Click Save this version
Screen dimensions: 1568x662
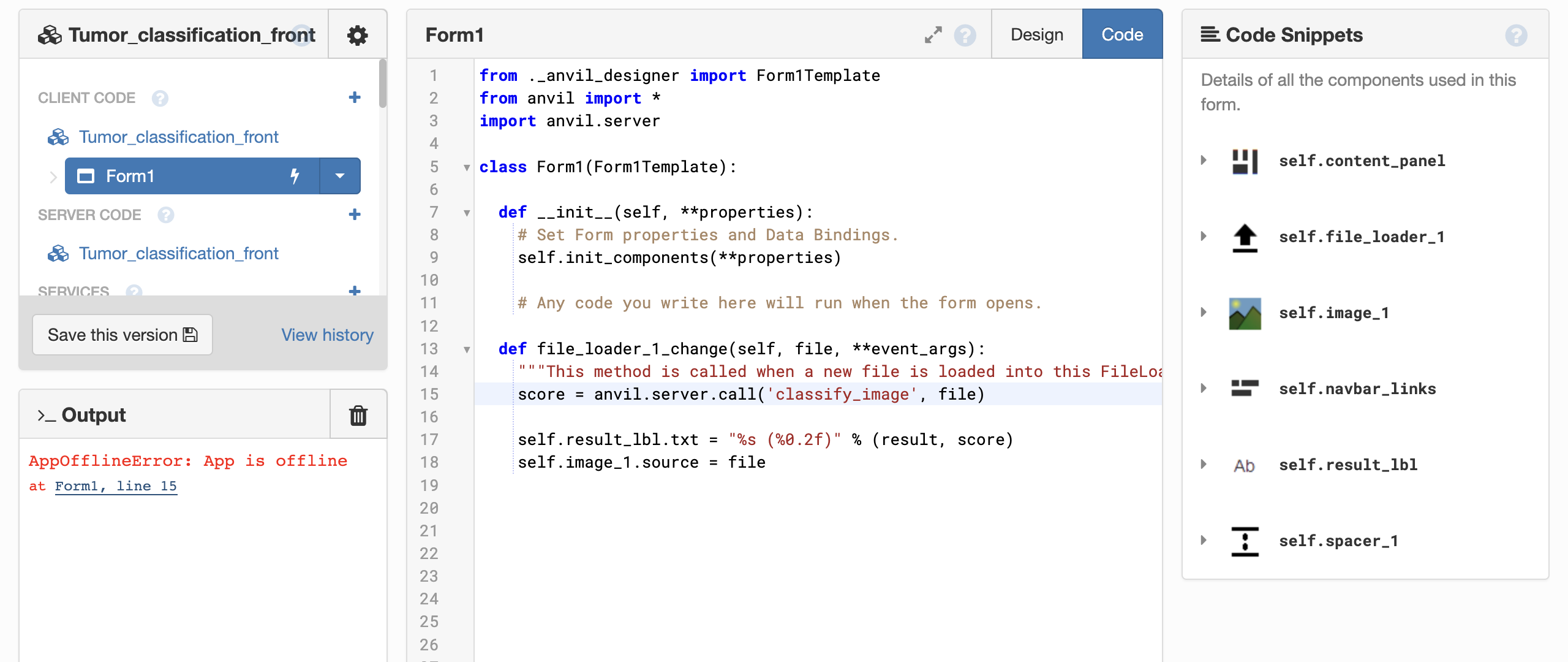pyautogui.click(x=121, y=335)
